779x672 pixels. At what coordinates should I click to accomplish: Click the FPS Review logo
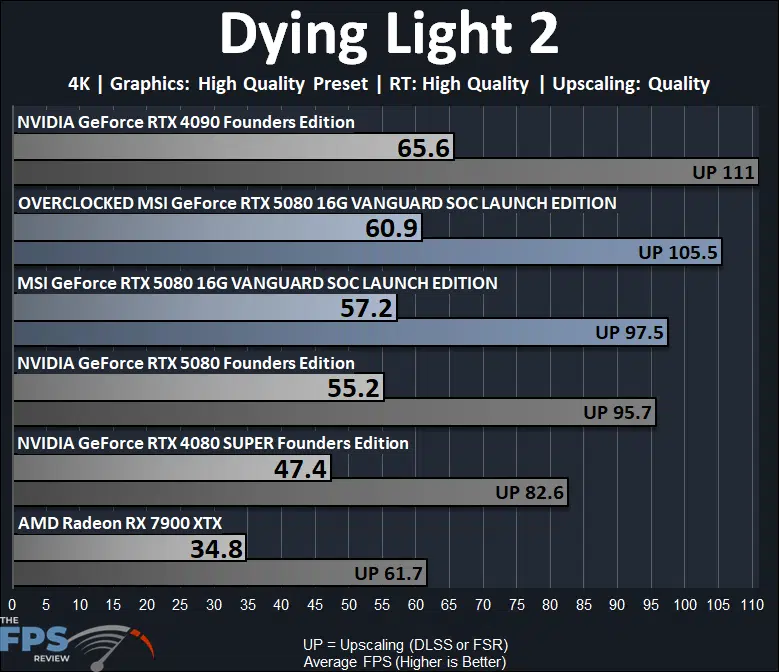tap(77, 645)
